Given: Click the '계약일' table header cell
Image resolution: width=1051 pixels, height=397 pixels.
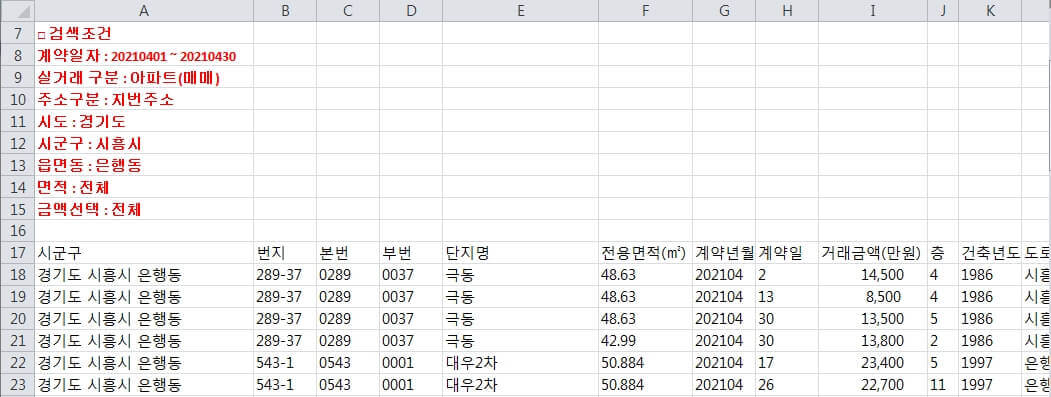Looking at the screenshot, I should point(787,253).
